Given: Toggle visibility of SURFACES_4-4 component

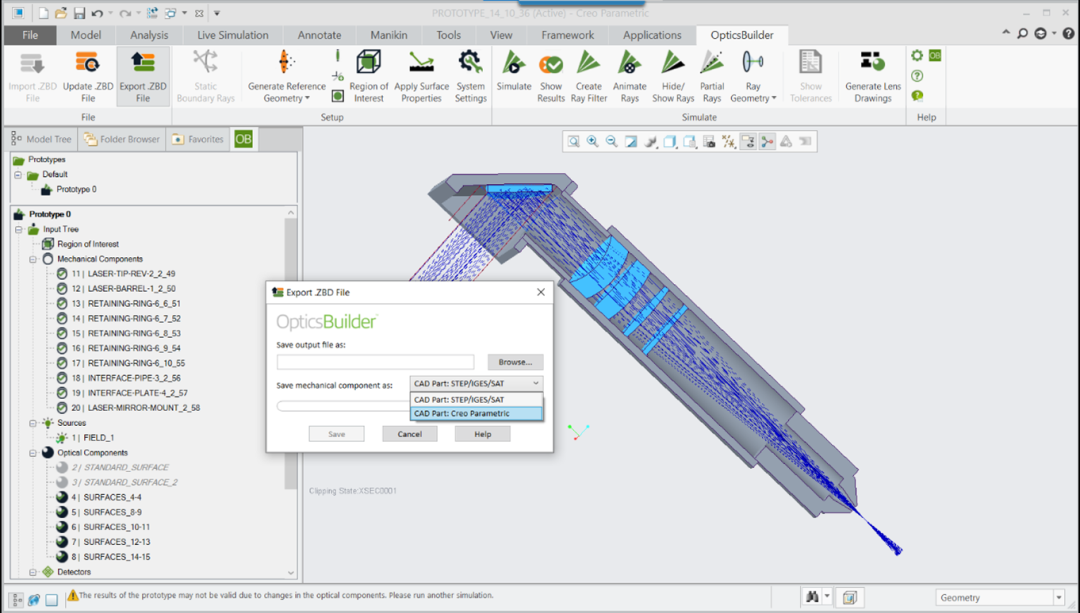Looking at the screenshot, I should (62, 497).
